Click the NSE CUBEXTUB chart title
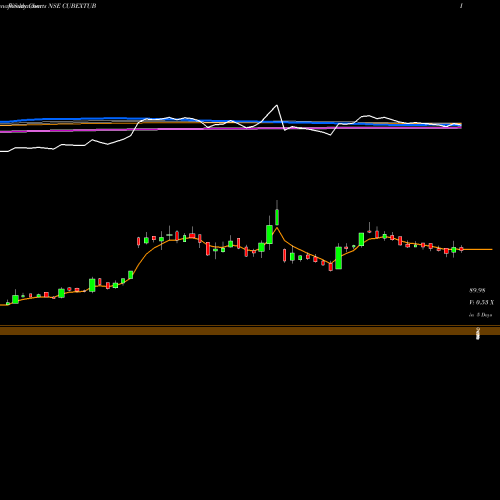 coord(72,6)
